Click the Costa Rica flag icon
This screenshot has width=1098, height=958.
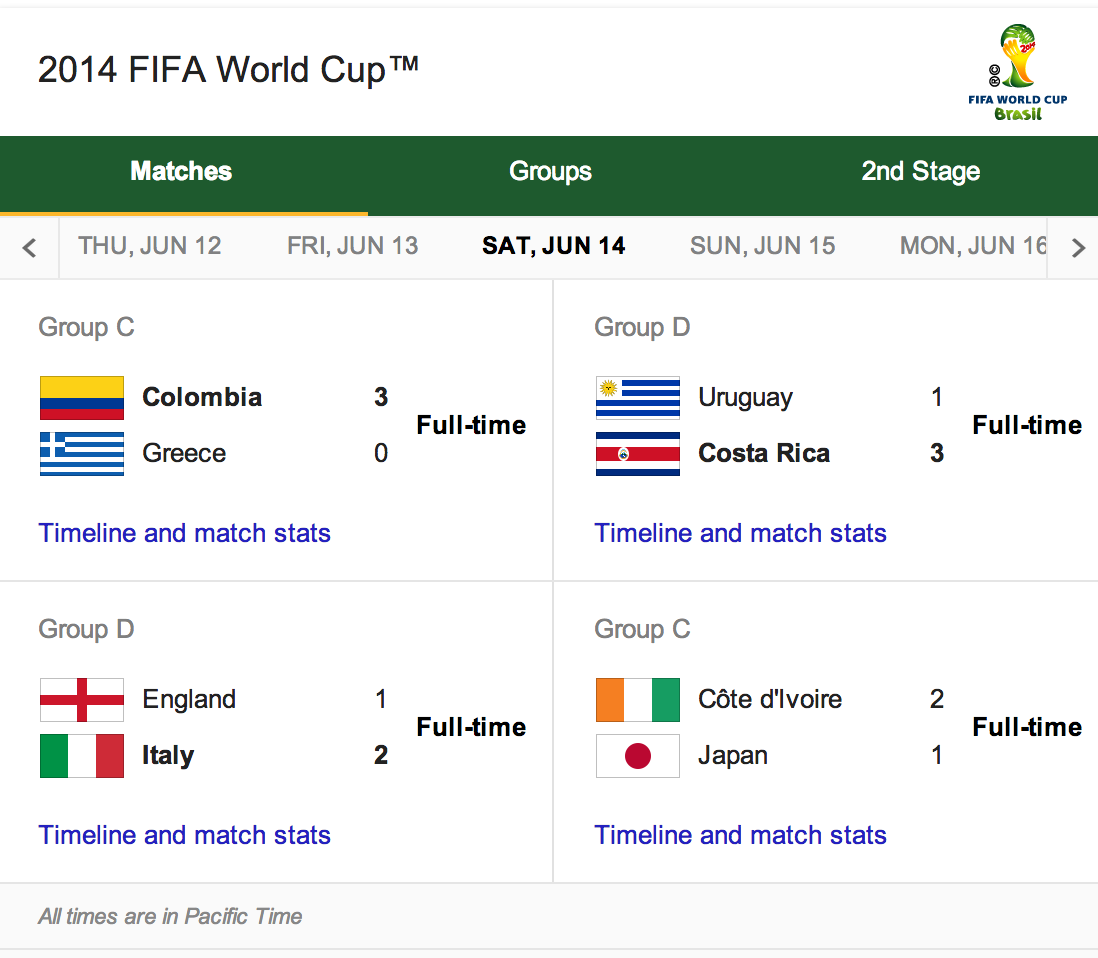coord(638,454)
